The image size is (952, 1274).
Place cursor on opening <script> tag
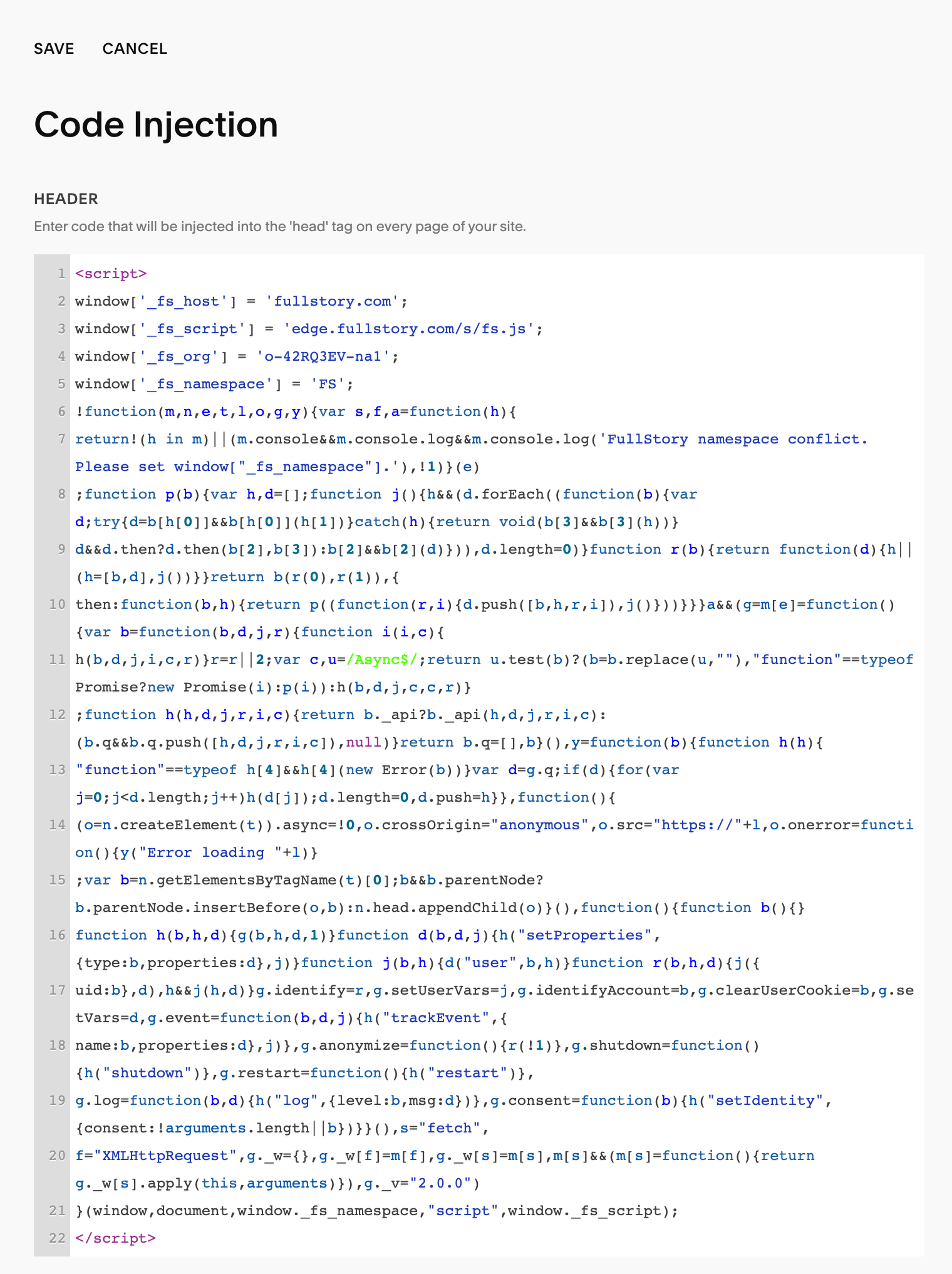coord(111,274)
